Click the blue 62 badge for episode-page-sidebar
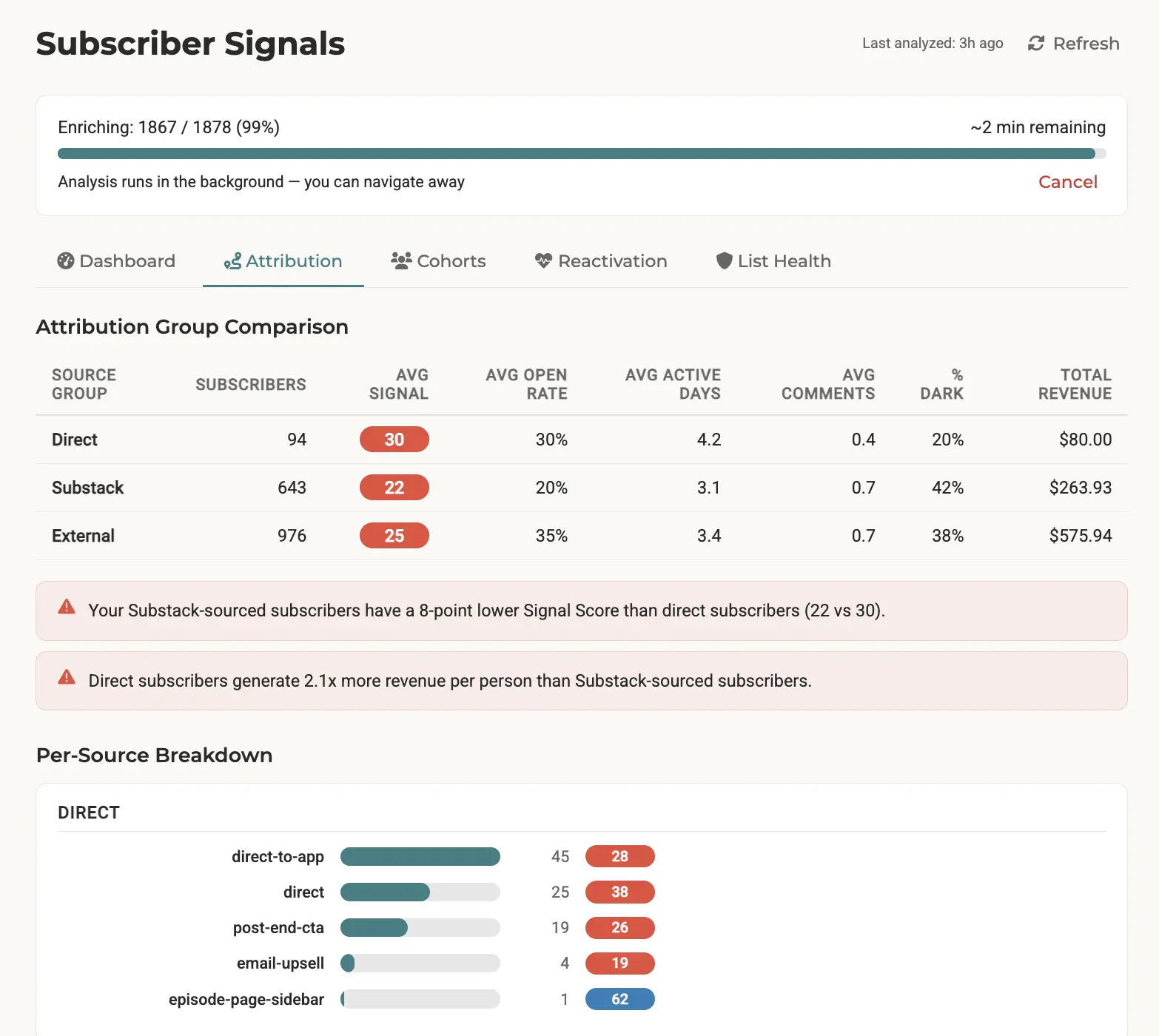Image resolution: width=1159 pixels, height=1036 pixels. coord(619,999)
